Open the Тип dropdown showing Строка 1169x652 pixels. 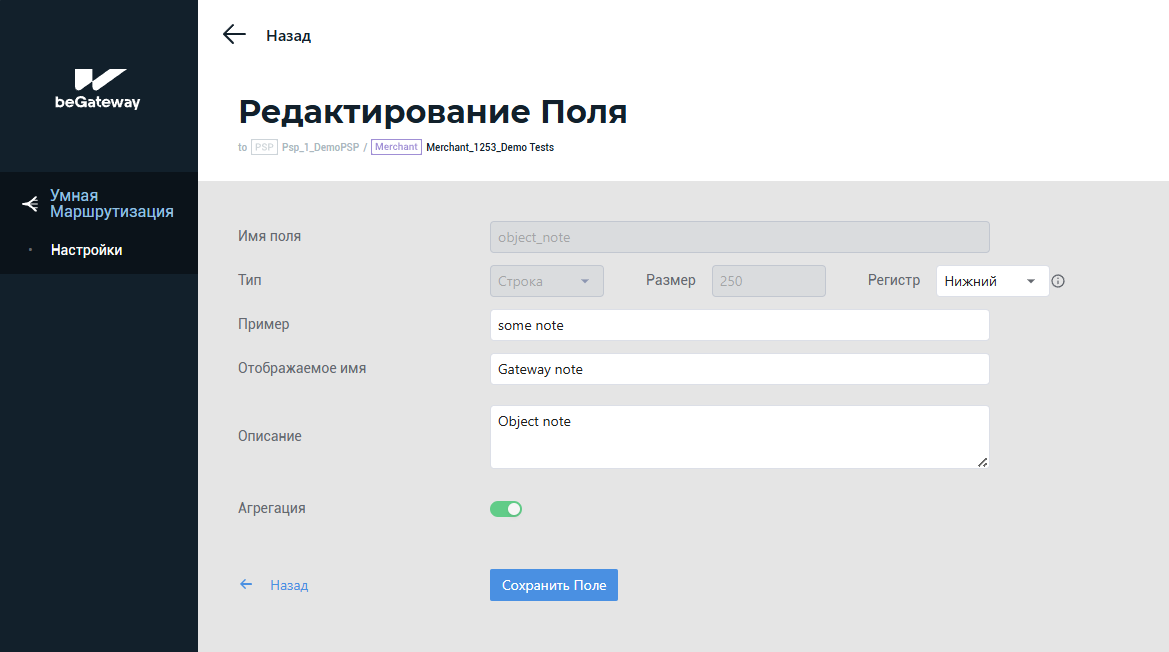[x=546, y=281]
